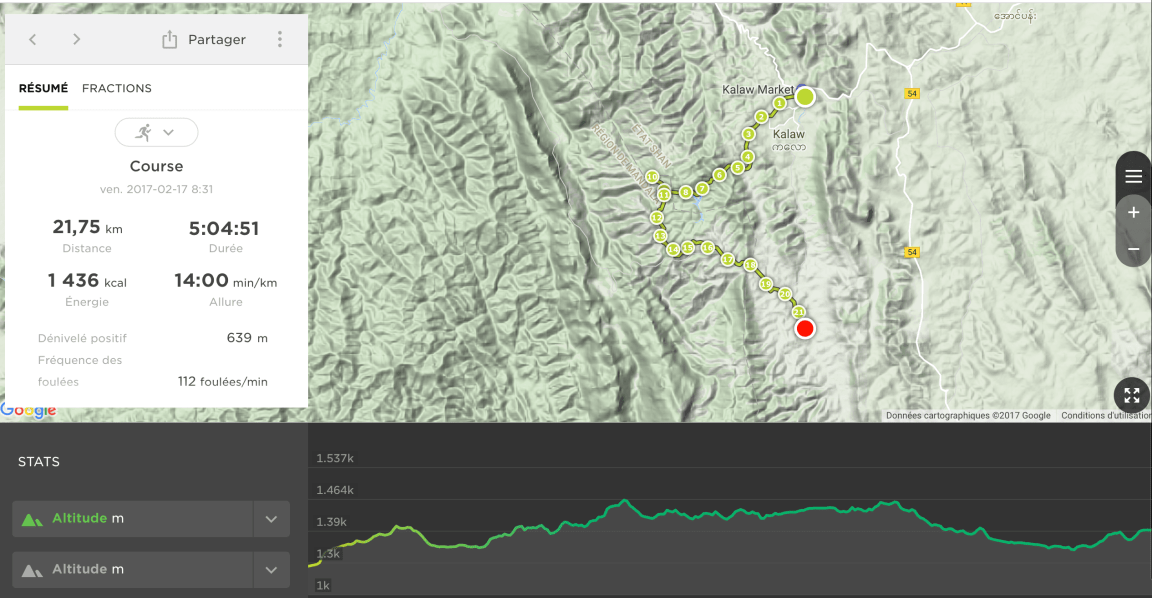Go to the previous activity arrow
This screenshot has height=598, width=1152.
33,39
